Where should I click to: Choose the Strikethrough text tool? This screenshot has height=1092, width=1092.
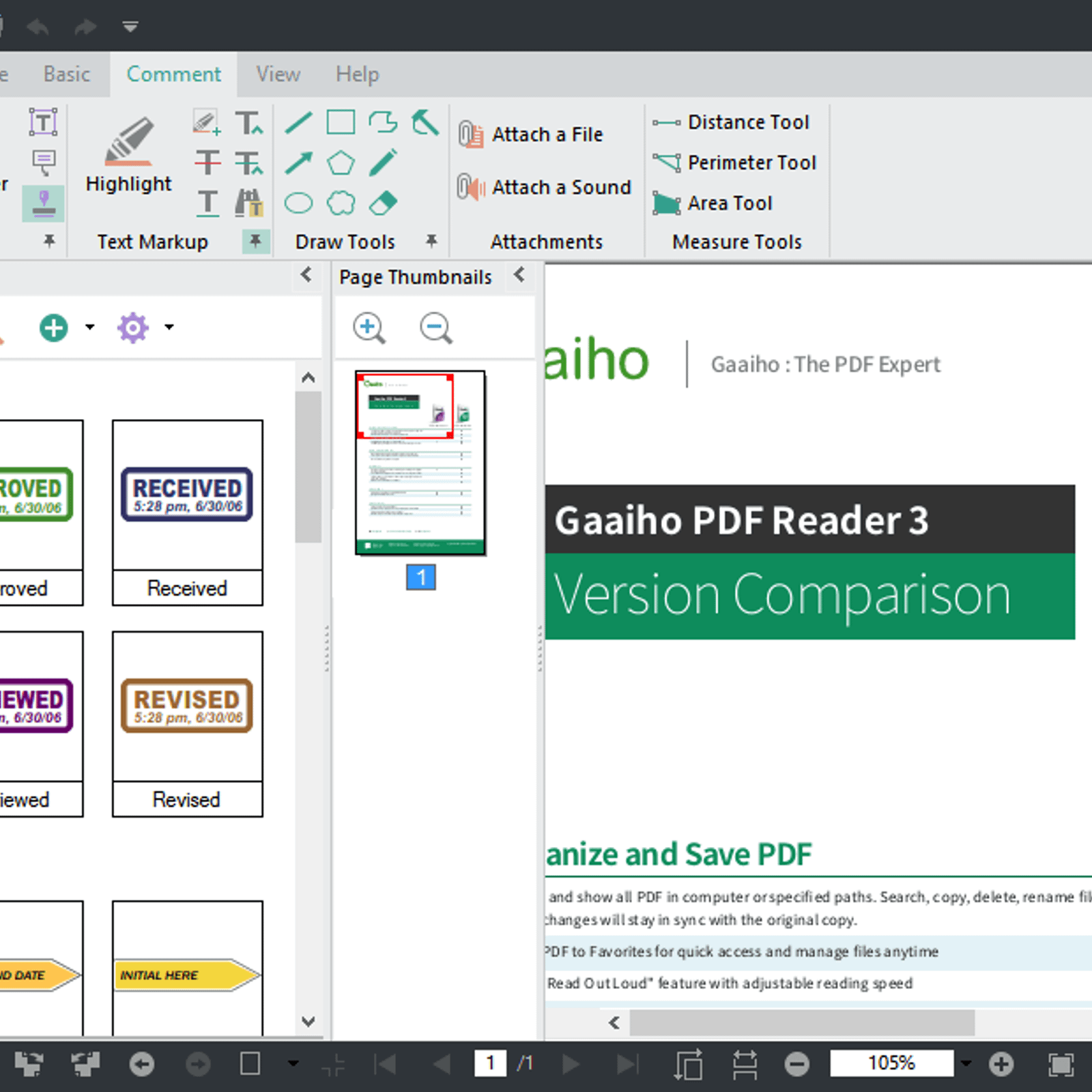[207, 163]
